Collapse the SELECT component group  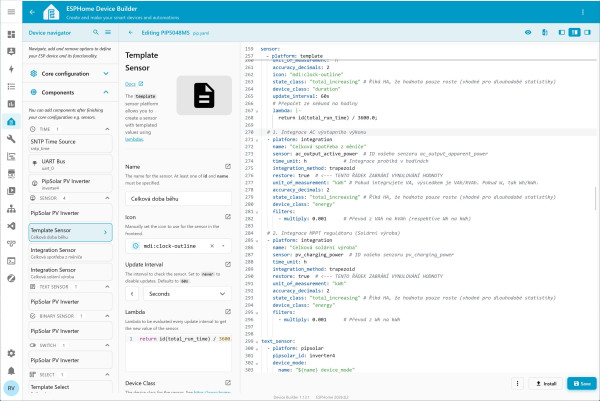107,374
